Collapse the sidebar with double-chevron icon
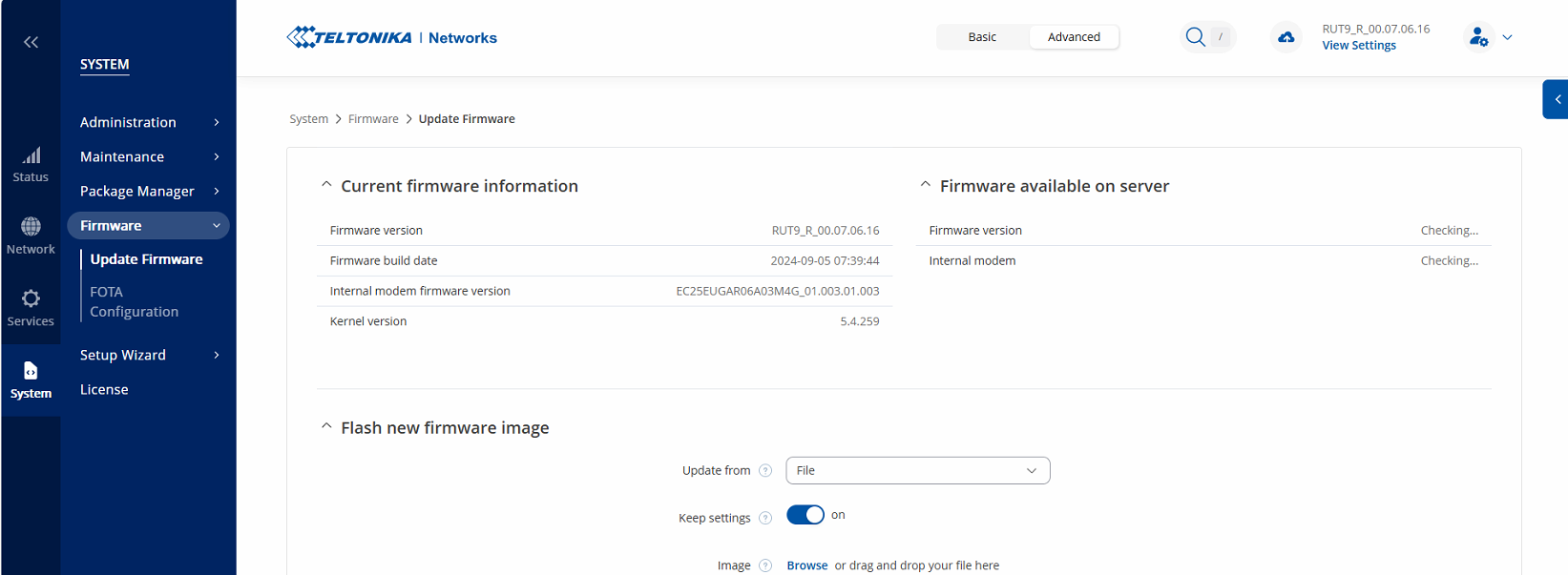Image resolution: width=1568 pixels, height=575 pixels. point(31,42)
